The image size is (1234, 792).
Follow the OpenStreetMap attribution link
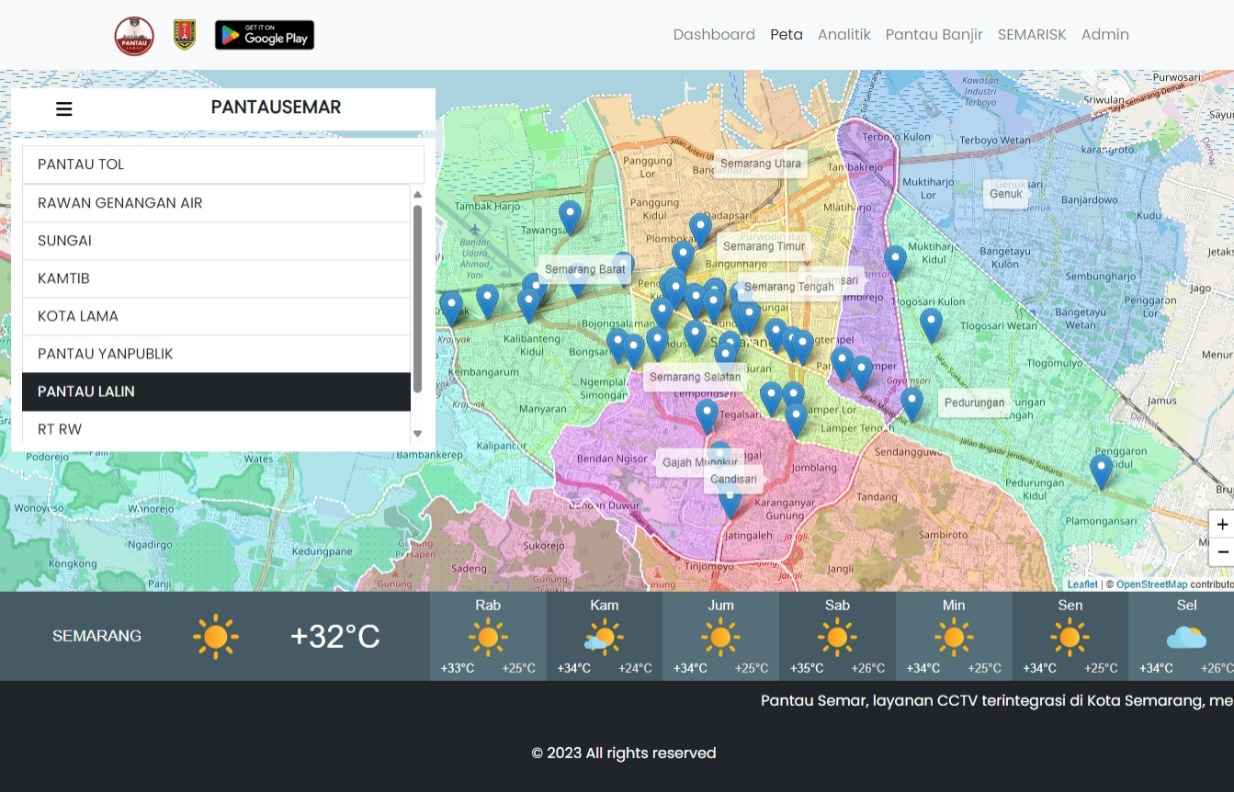tap(1151, 585)
